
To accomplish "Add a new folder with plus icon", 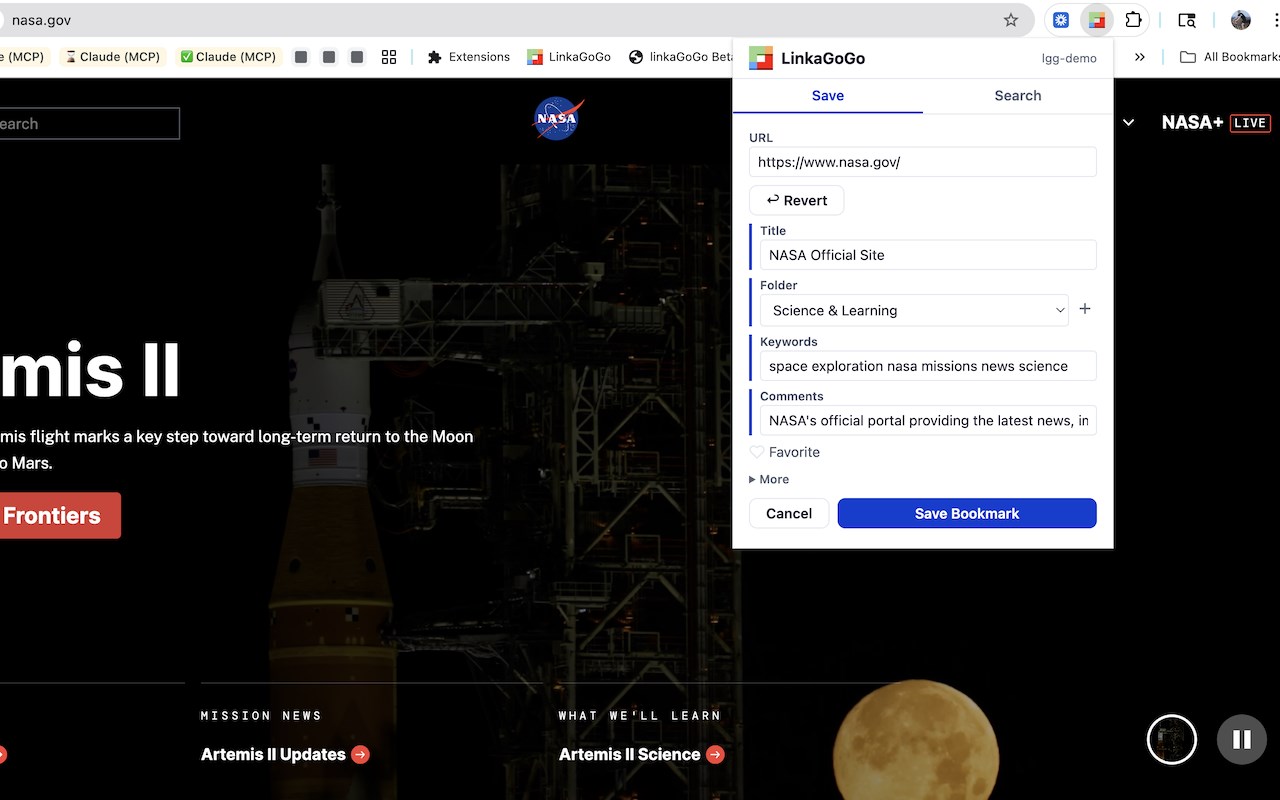I will (1085, 309).
